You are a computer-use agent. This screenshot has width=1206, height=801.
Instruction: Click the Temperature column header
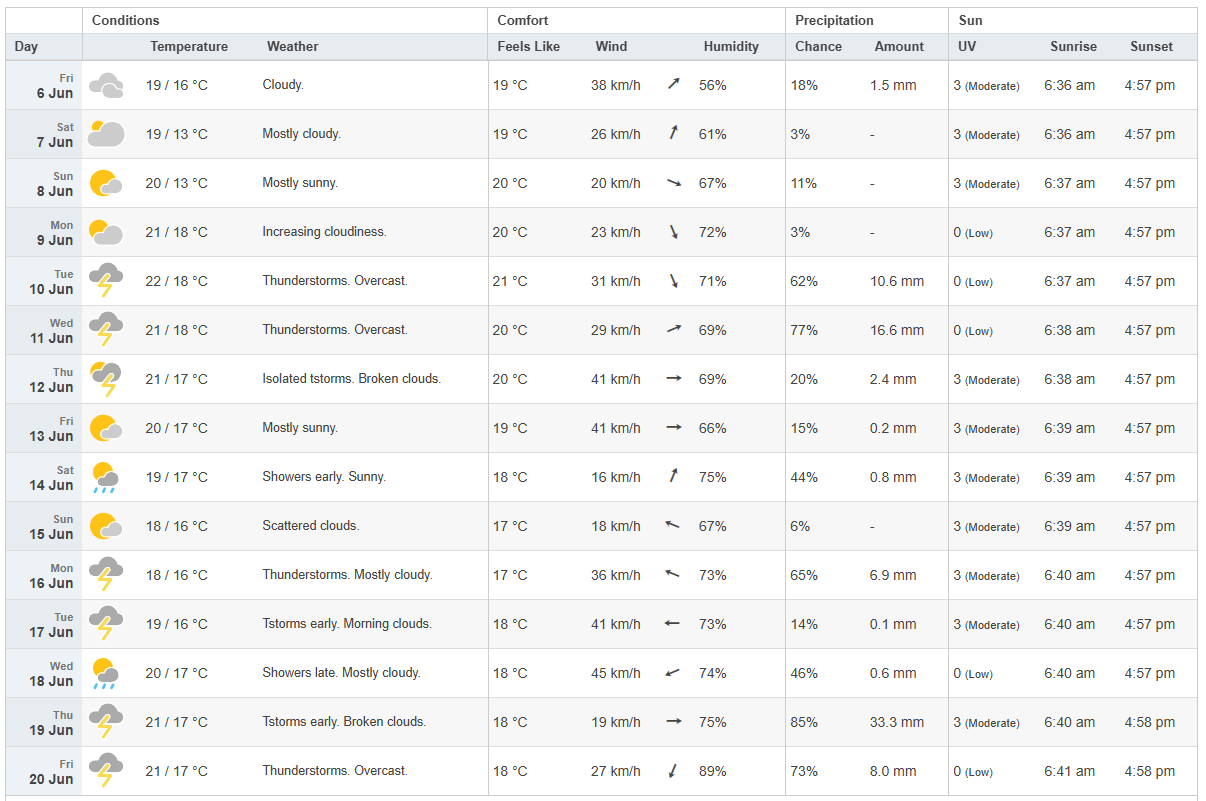189,47
